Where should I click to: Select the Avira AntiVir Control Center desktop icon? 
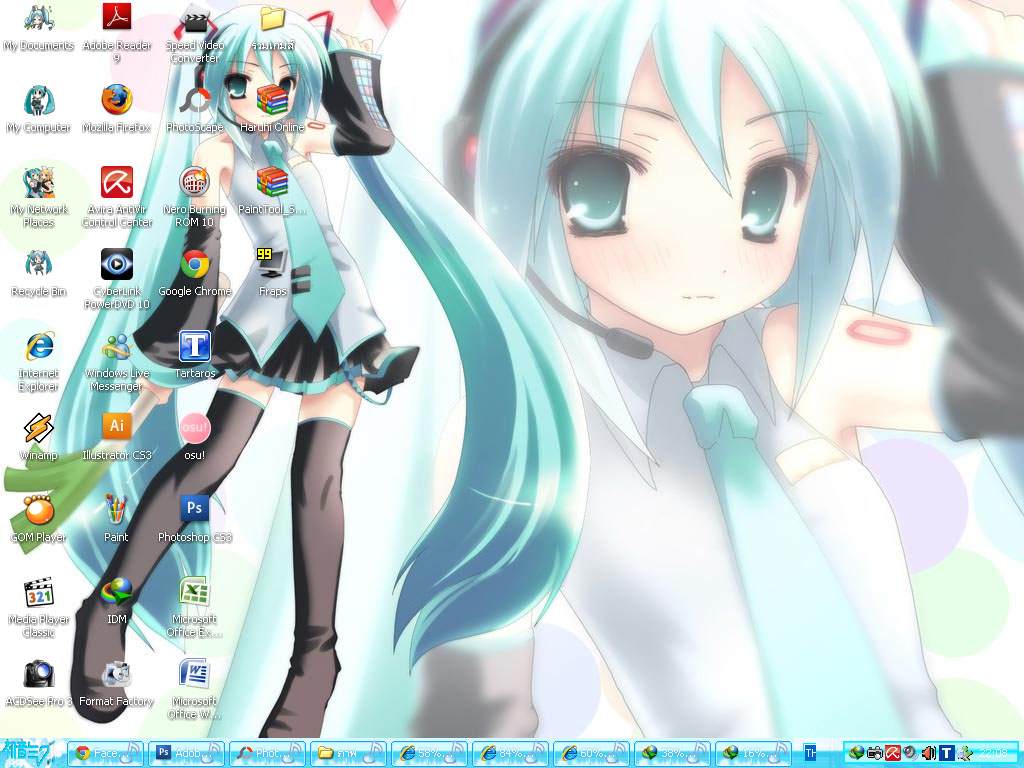click(x=117, y=197)
